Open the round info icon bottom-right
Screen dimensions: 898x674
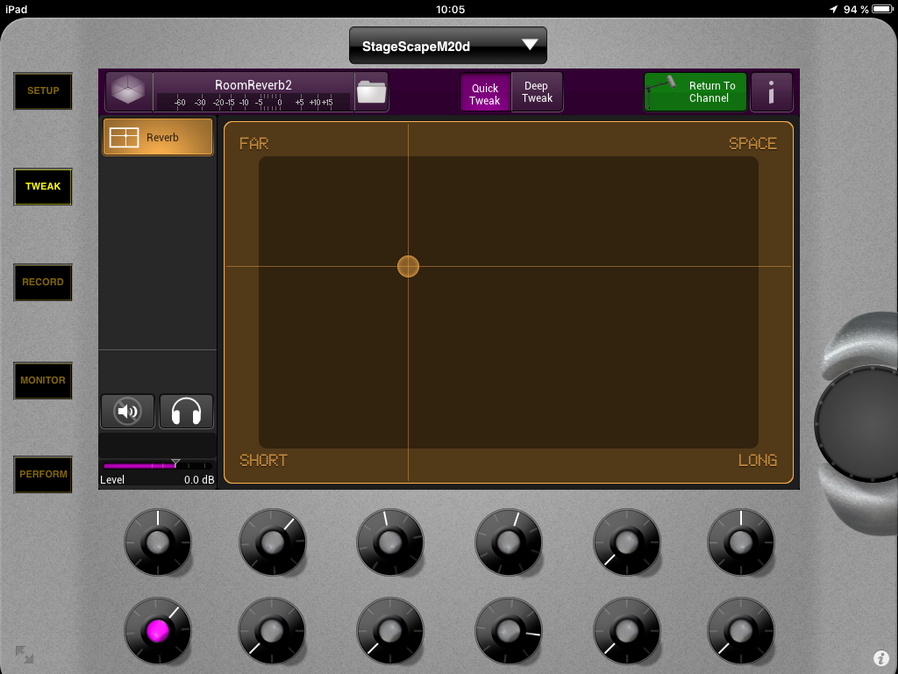[x=881, y=658]
